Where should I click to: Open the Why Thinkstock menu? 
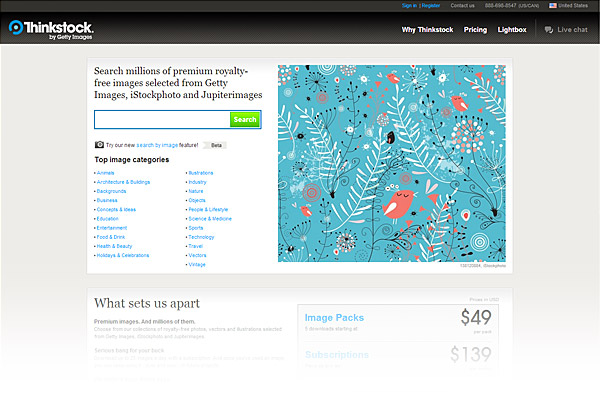[x=428, y=30]
